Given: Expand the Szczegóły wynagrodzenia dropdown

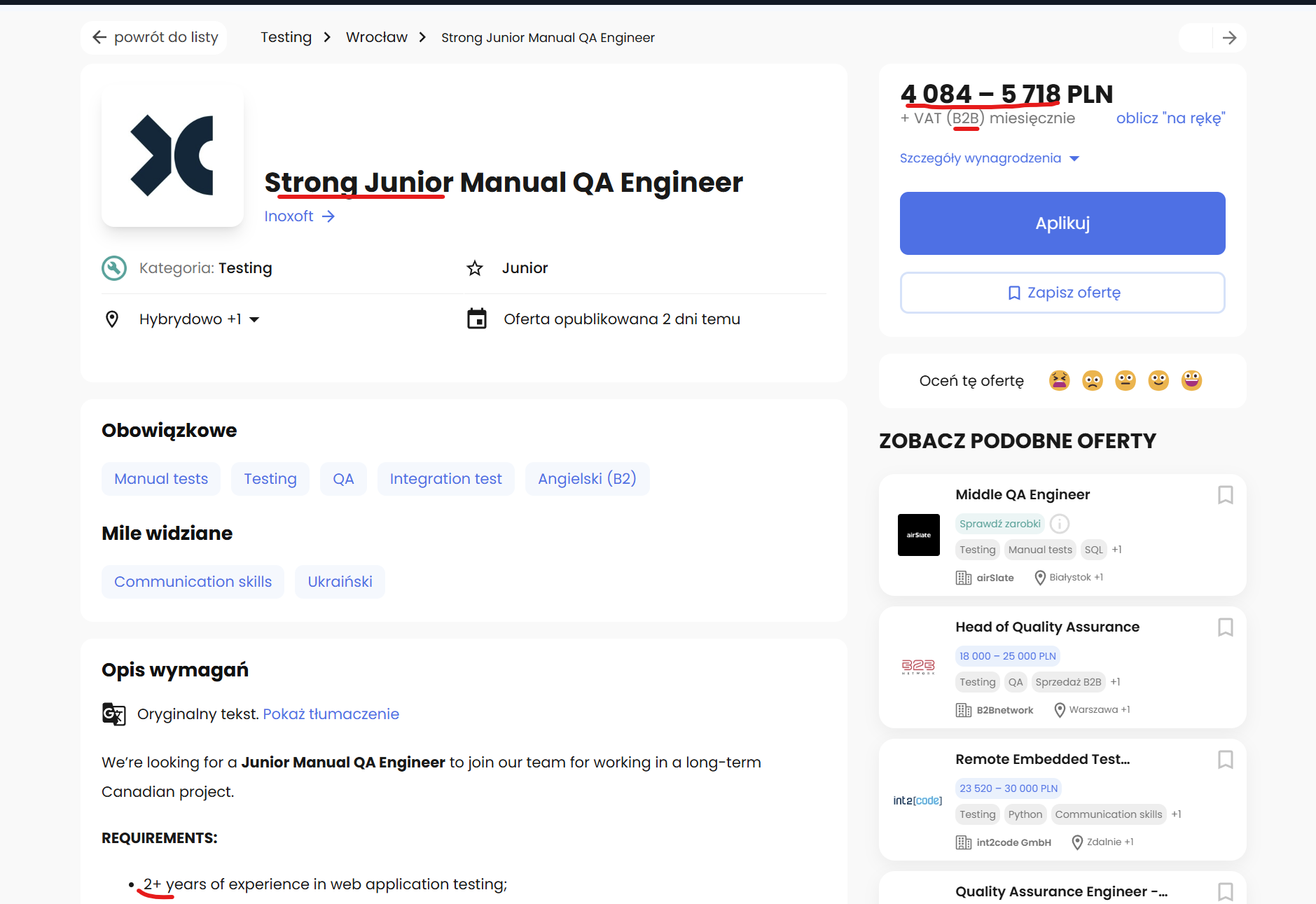Looking at the screenshot, I should pyautogui.click(x=989, y=158).
